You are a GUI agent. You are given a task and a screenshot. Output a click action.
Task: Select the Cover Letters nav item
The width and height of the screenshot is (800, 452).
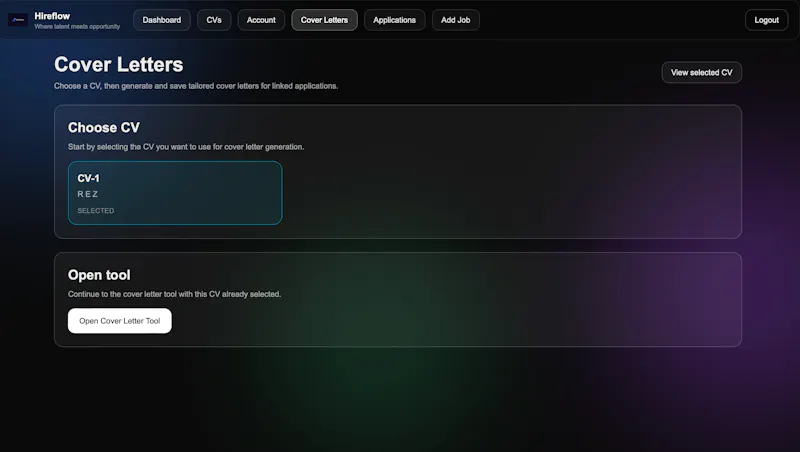324,20
